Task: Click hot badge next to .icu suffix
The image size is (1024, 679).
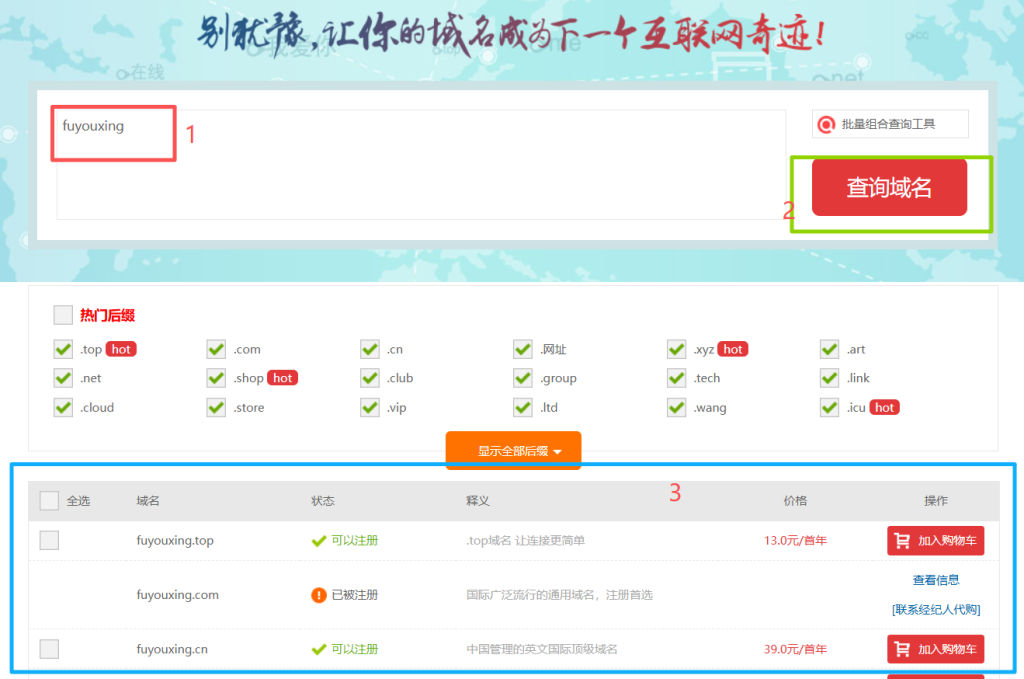Action: coord(884,407)
